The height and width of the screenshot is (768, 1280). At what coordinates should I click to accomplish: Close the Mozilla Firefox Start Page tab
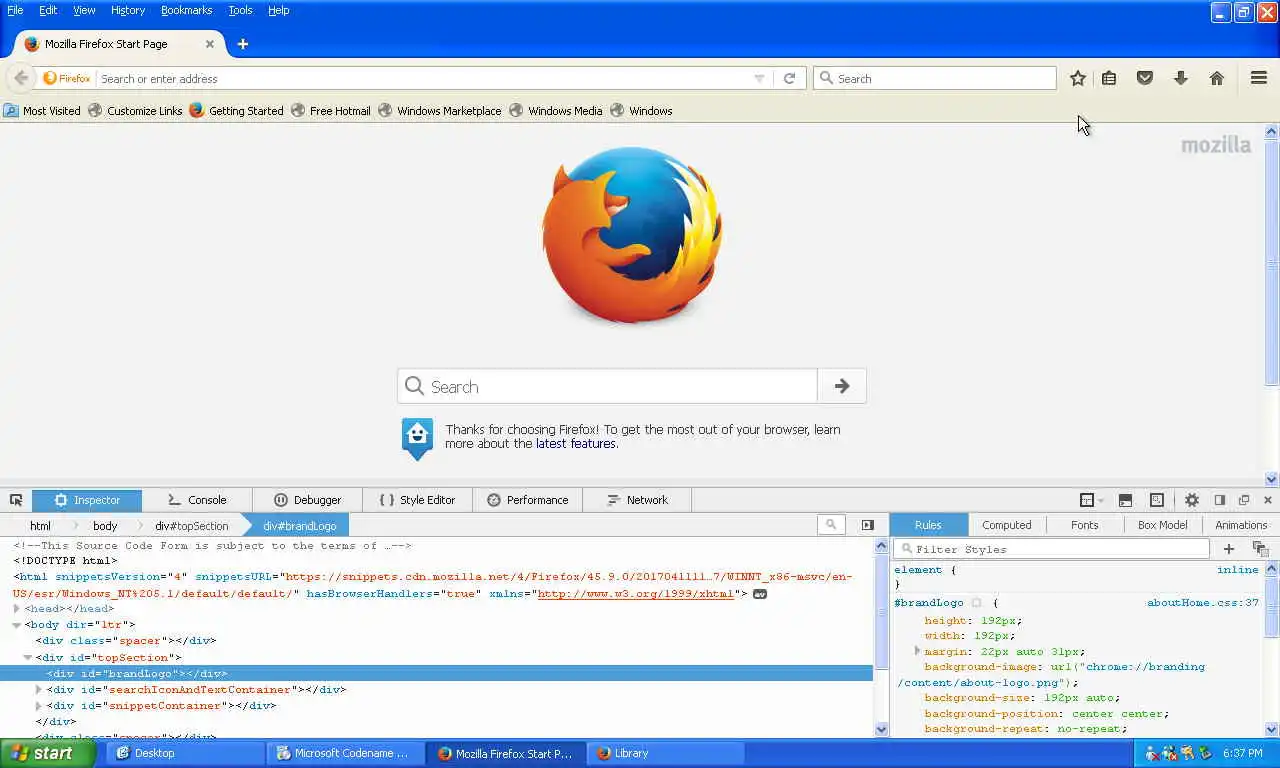(210, 44)
